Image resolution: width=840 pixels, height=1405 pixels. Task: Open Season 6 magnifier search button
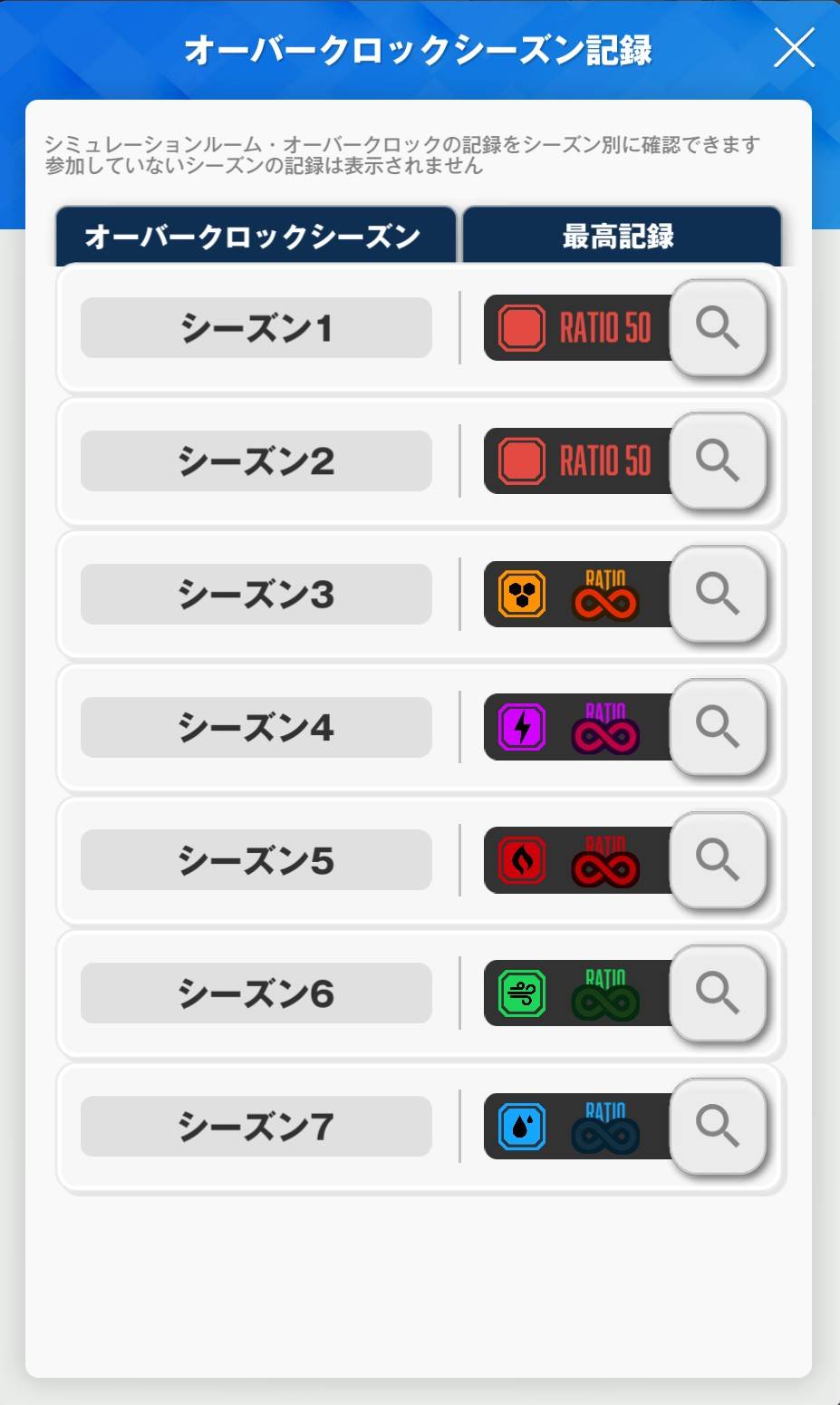pyautogui.click(x=718, y=993)
